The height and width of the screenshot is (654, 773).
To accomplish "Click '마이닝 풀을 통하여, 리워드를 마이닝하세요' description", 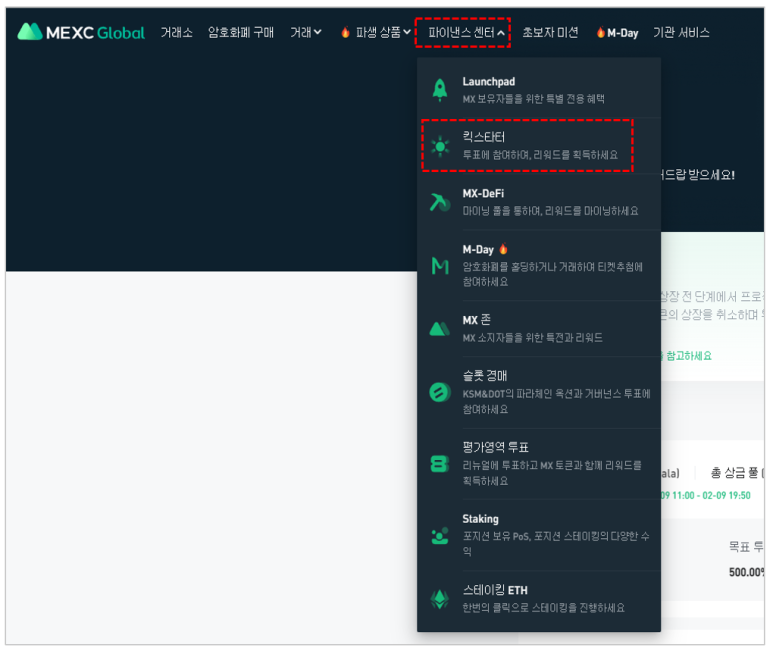I will click(550, 211).
